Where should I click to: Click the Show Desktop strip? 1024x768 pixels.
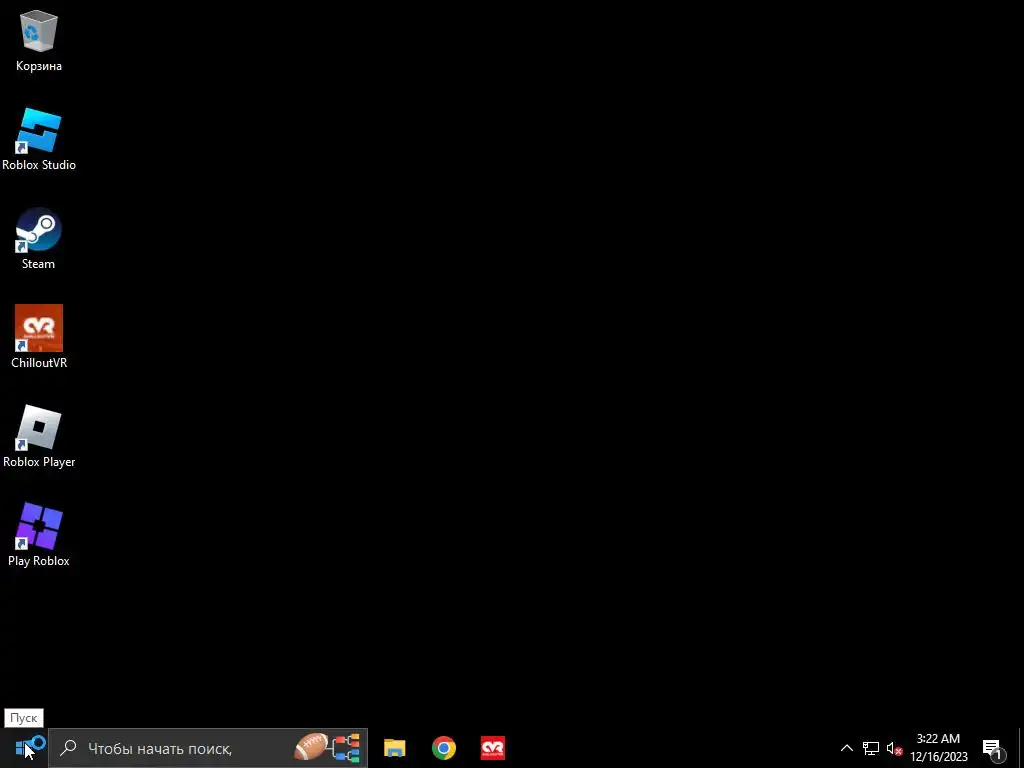[1021, 748]
